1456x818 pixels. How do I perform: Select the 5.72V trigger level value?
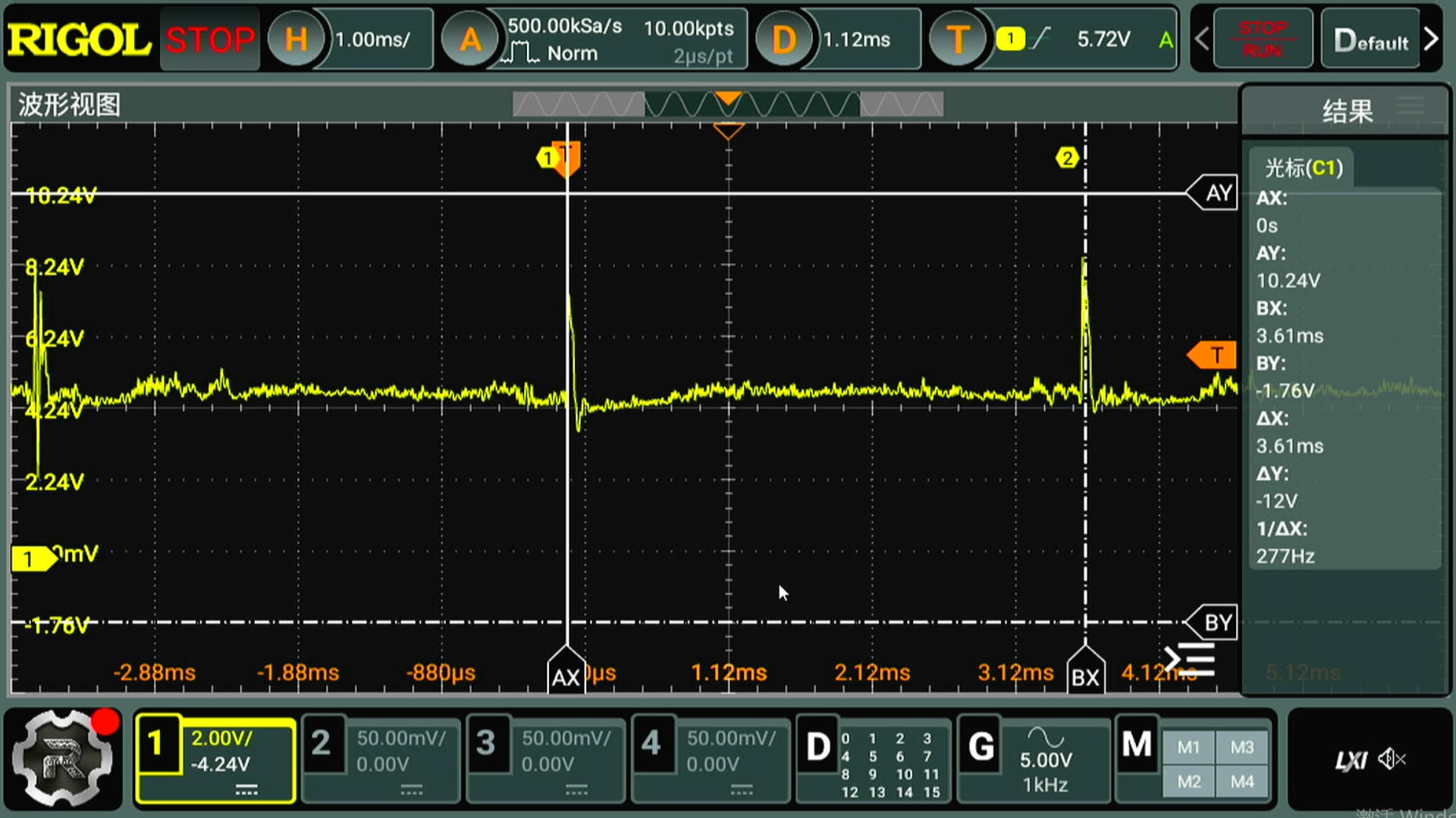click(x=1103, y=39)
